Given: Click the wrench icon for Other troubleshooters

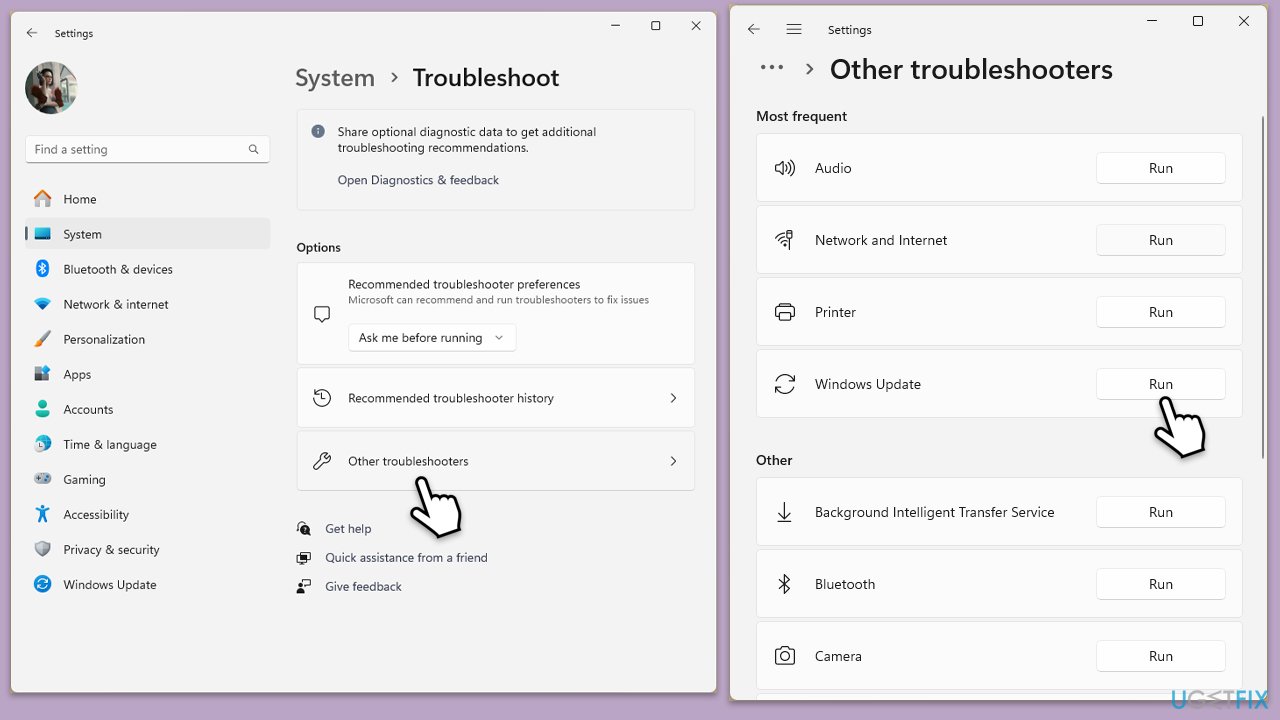Looking at the screenshot, I should (322, 461).
